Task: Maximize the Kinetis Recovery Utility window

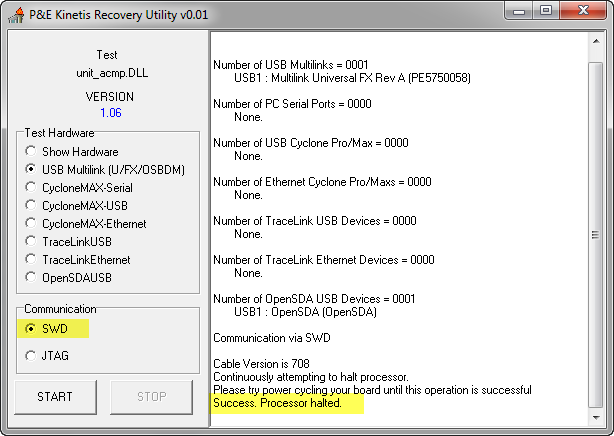Action: coord(547,12)
